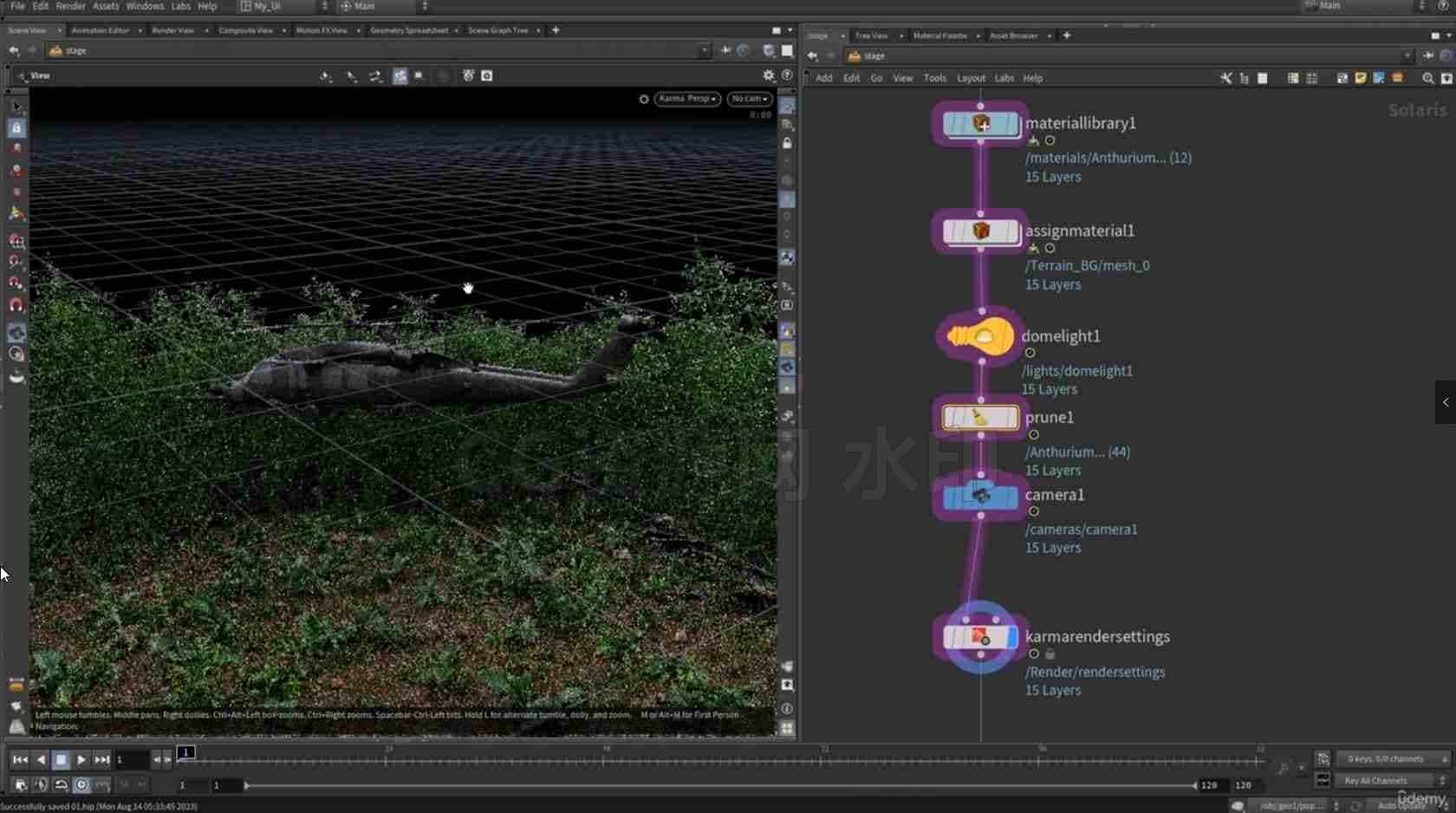Expand the collapsed side pane arrow

(x=1445, y=402)
